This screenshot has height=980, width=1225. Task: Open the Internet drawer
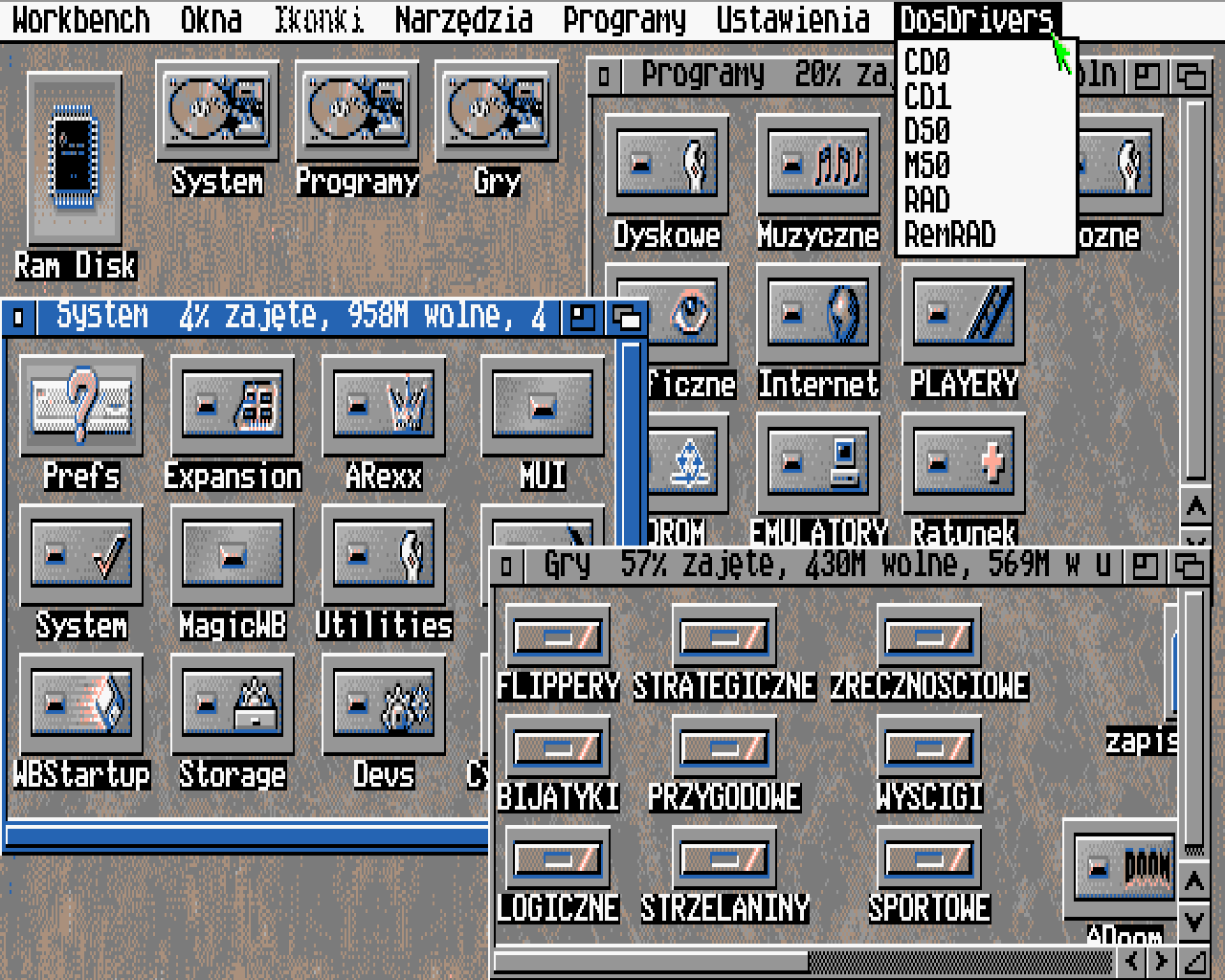(x=818, y=314)
